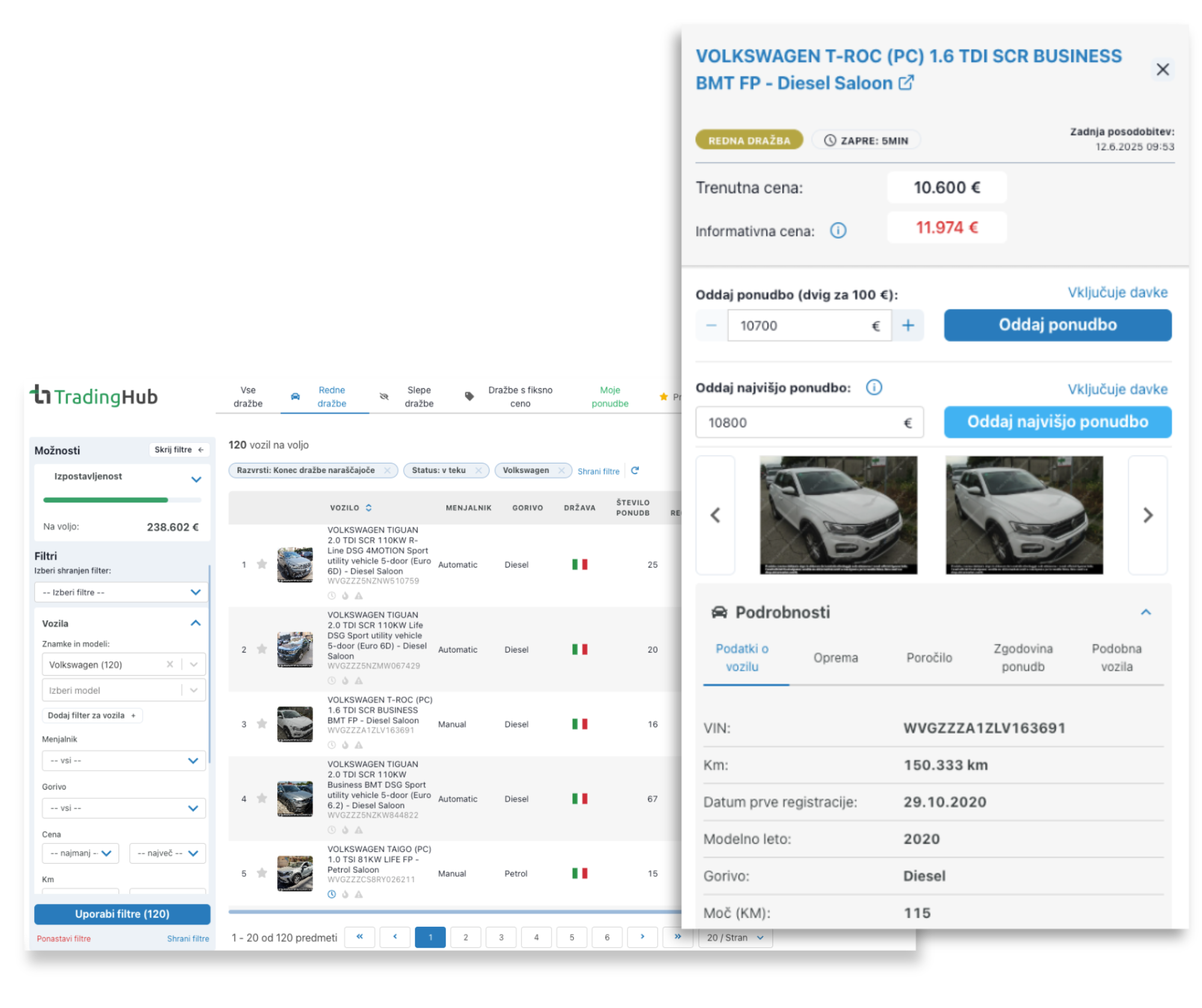
Task: Go to next page with right arrow
Action: pos(643,937)
